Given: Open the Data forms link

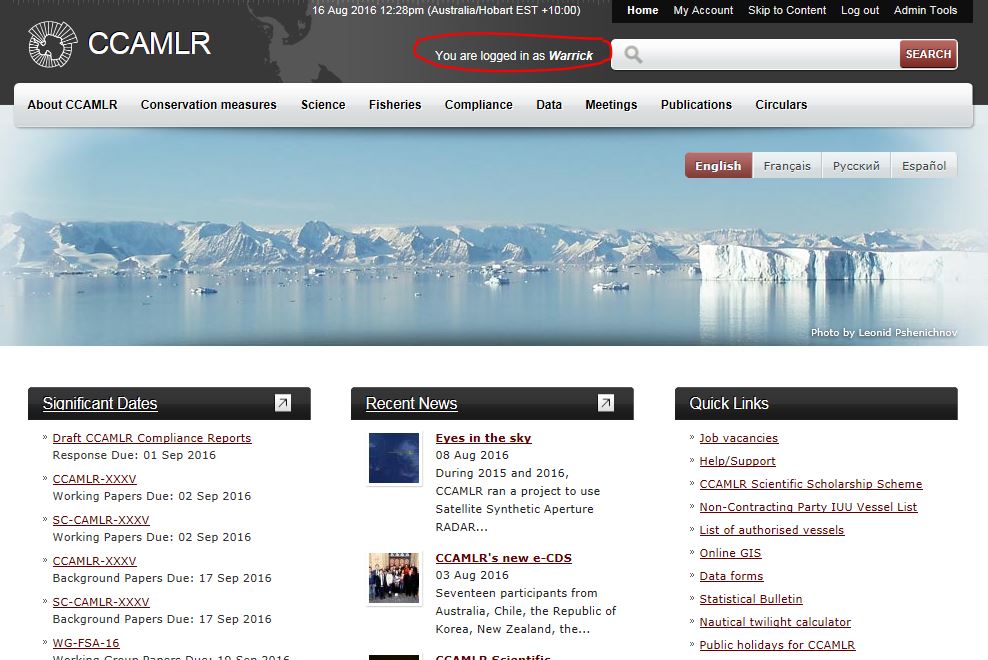Looking at the screenshot, I should [x=731, y=576].
